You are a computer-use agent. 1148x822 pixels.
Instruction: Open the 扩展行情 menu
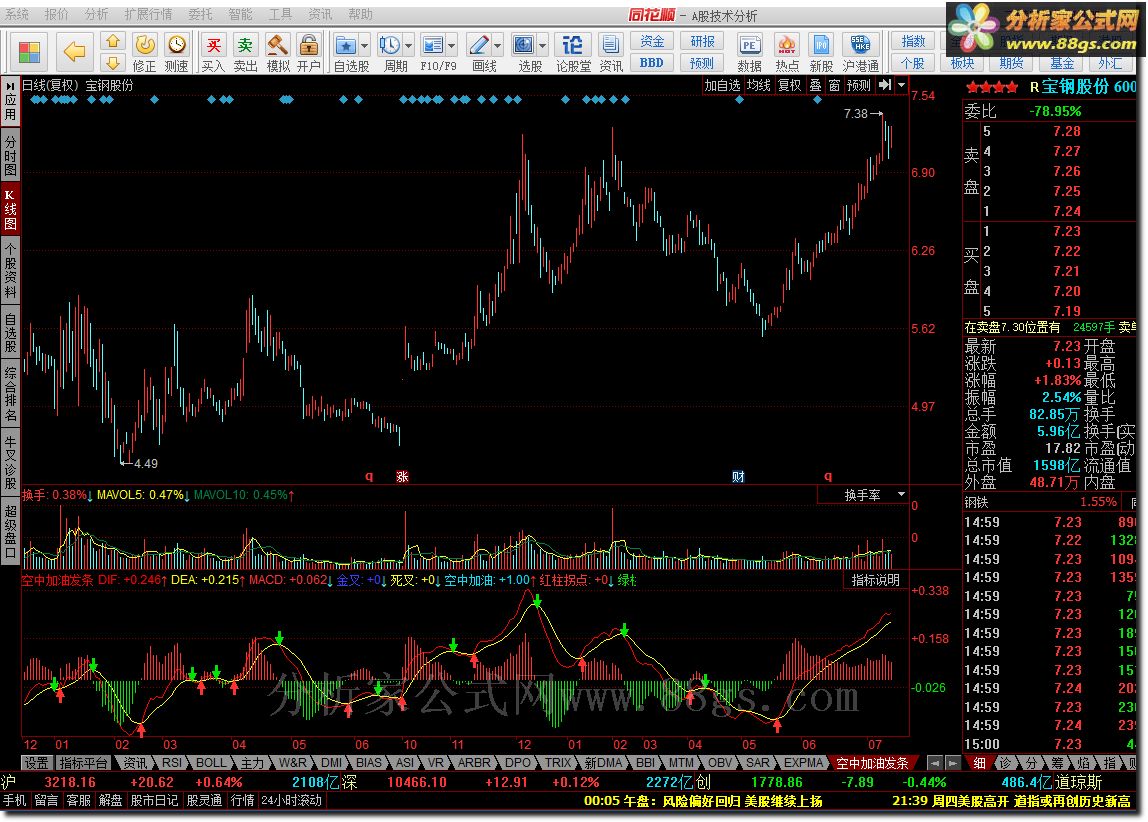[149, 14]
